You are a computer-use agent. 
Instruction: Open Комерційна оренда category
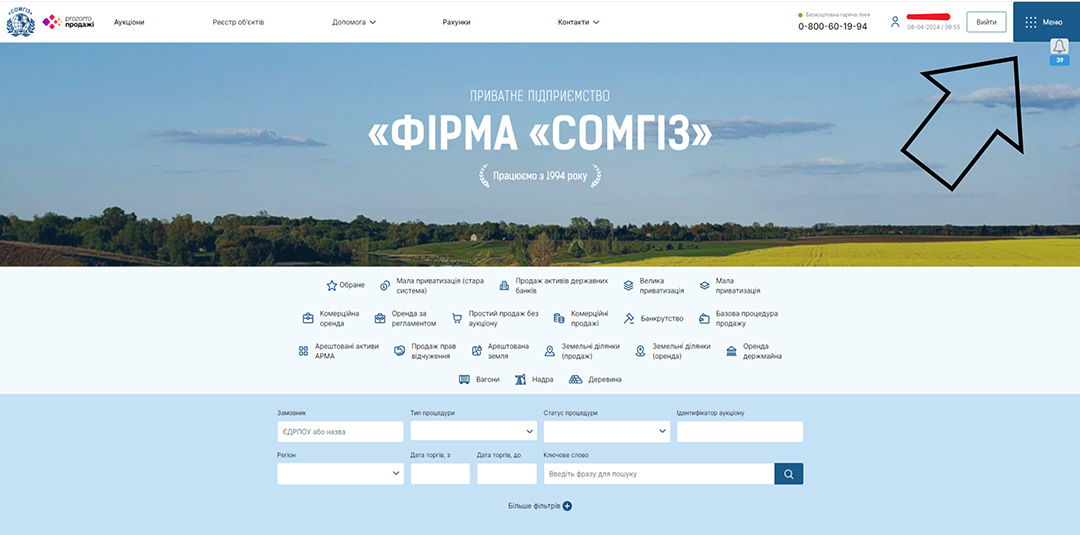(x=331, y=318)
